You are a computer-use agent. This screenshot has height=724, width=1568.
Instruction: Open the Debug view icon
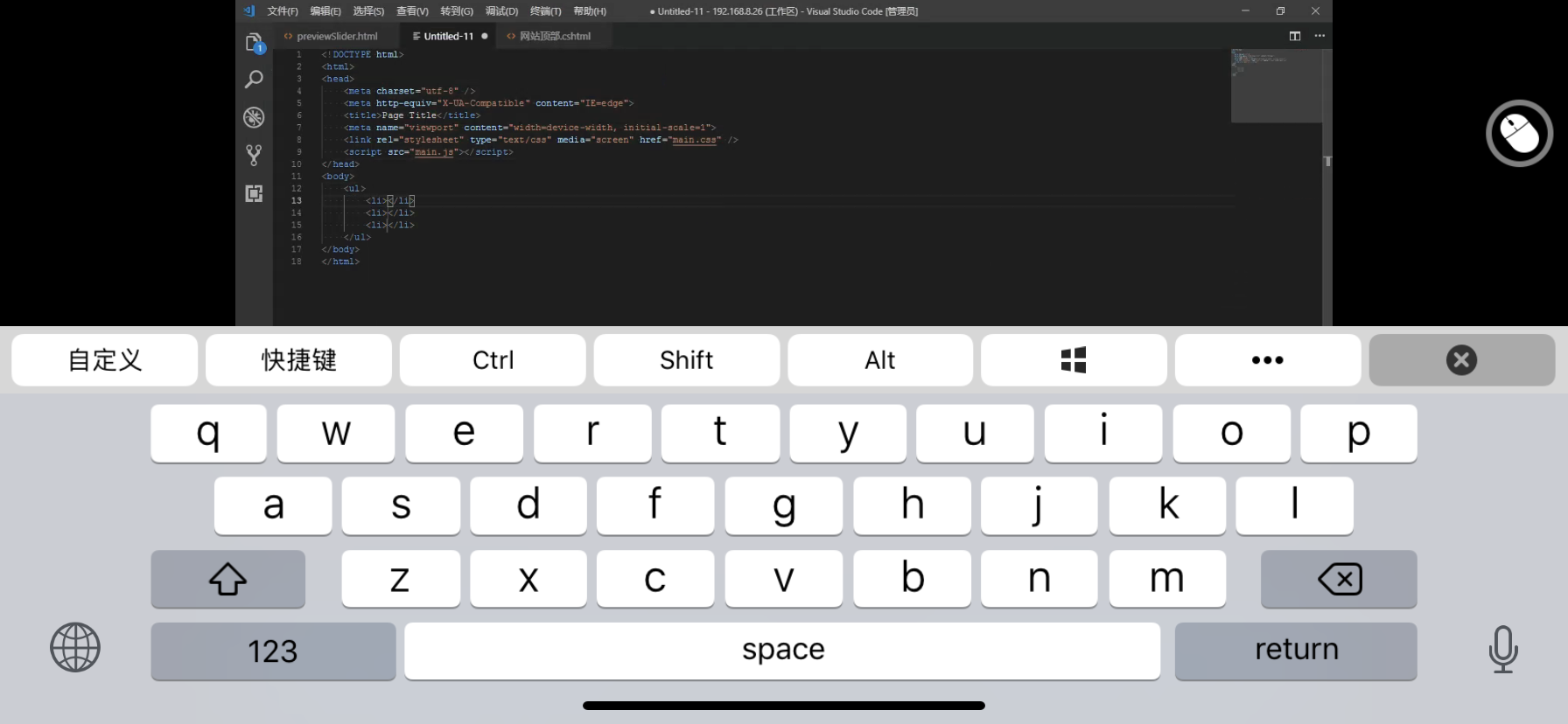pyautogui.click(x=254, y=117)
